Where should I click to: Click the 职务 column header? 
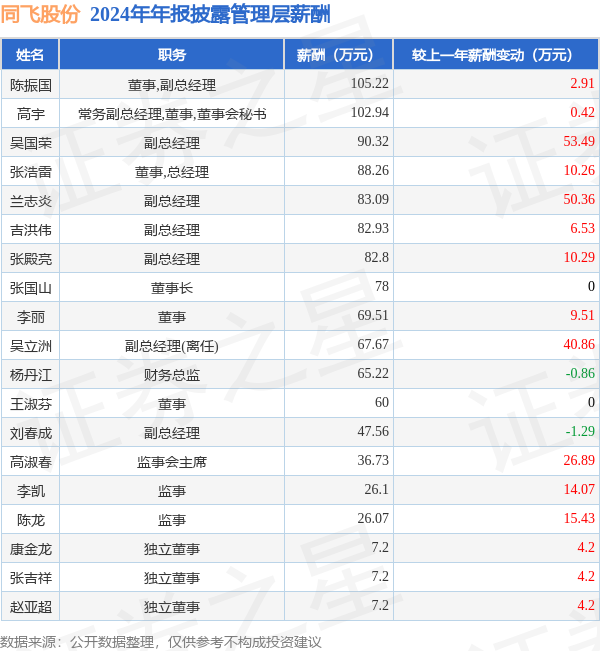click(172, 54)
